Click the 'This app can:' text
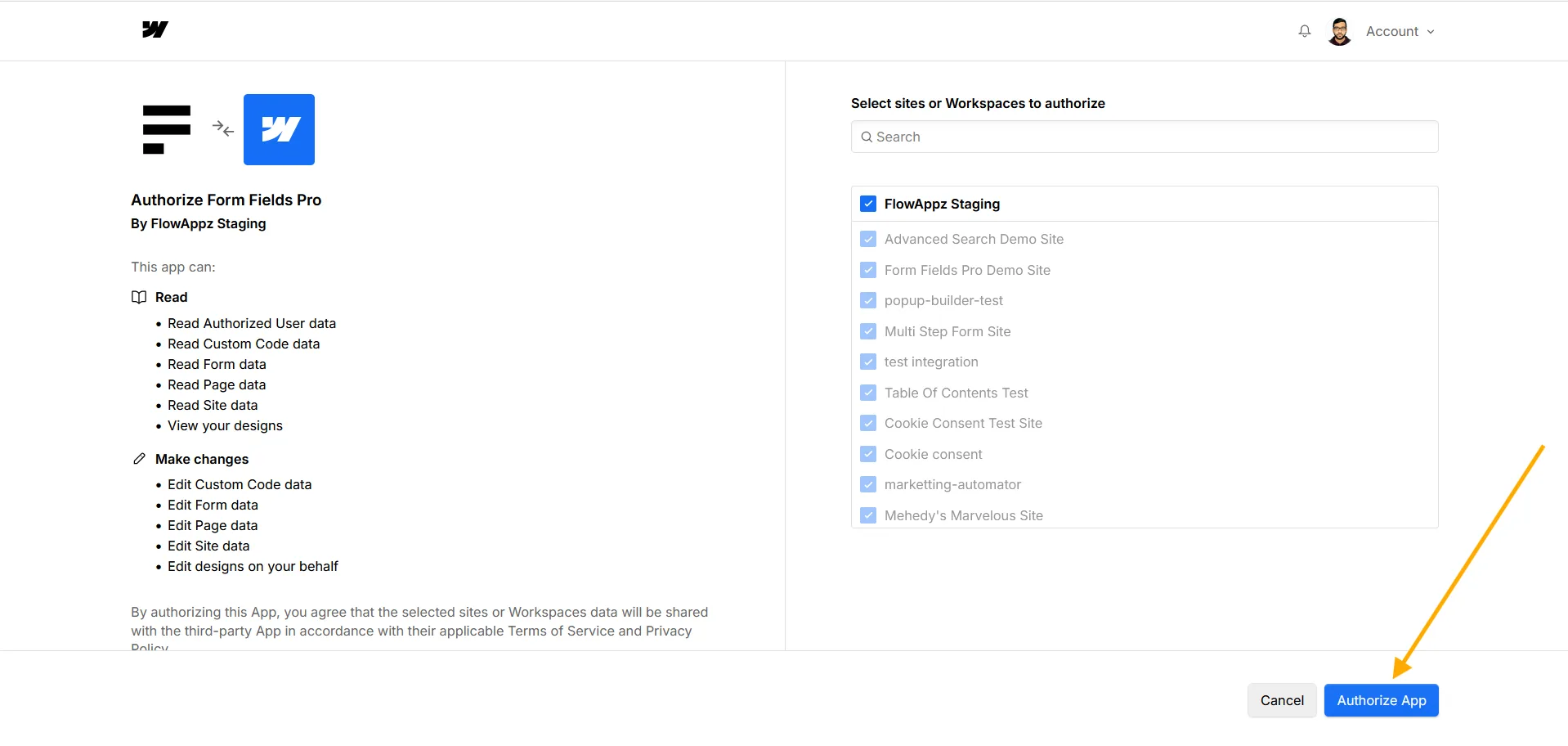This screenshot has height=746, width=1568. tap(173, 267)
